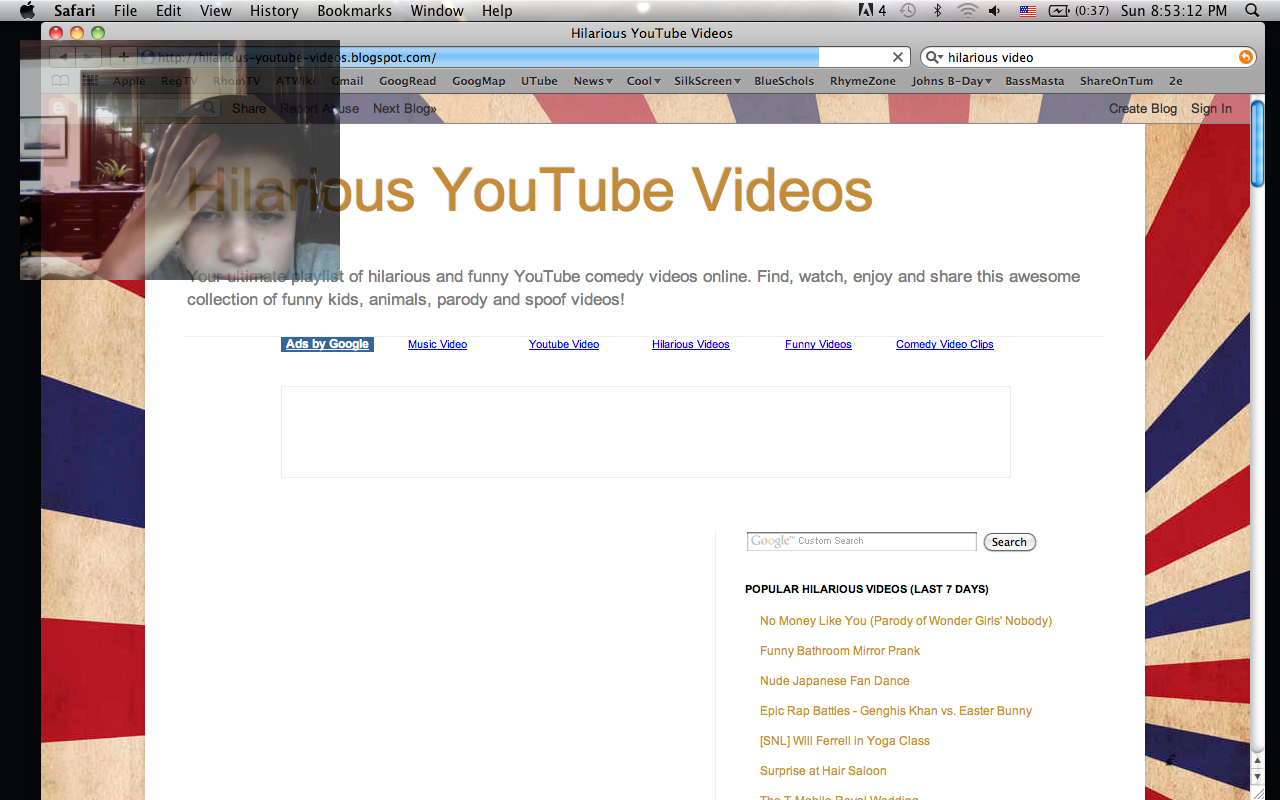Open the Safari application menu
Viewport: 1280px width, 800px height.
[x=74, y=11]
